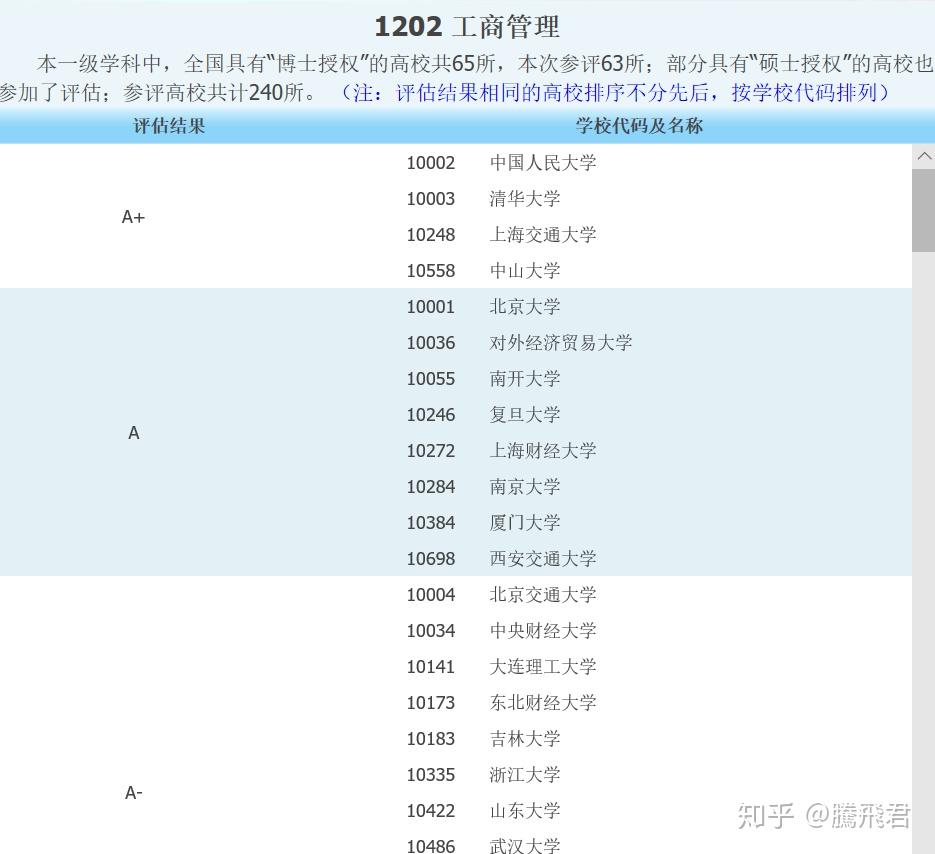Click school code 10335

431,775
